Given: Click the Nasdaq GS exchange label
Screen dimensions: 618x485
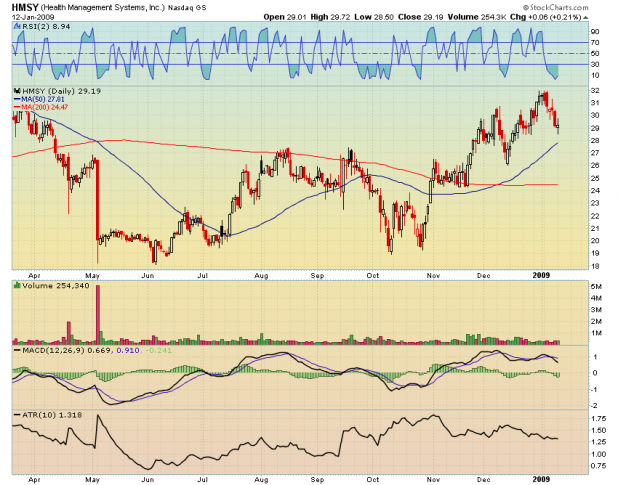Looking at the screenshot, I should [187, 8].
